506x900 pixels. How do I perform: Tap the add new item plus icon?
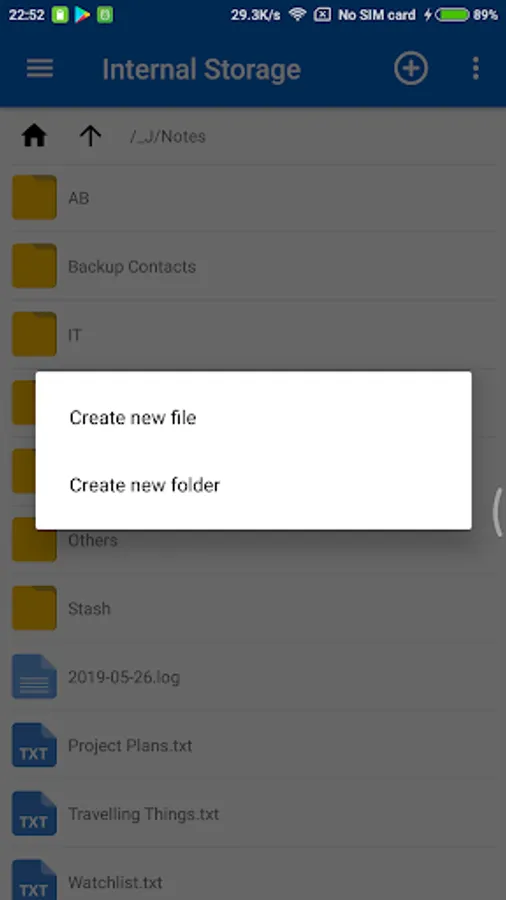pos(411,69)
